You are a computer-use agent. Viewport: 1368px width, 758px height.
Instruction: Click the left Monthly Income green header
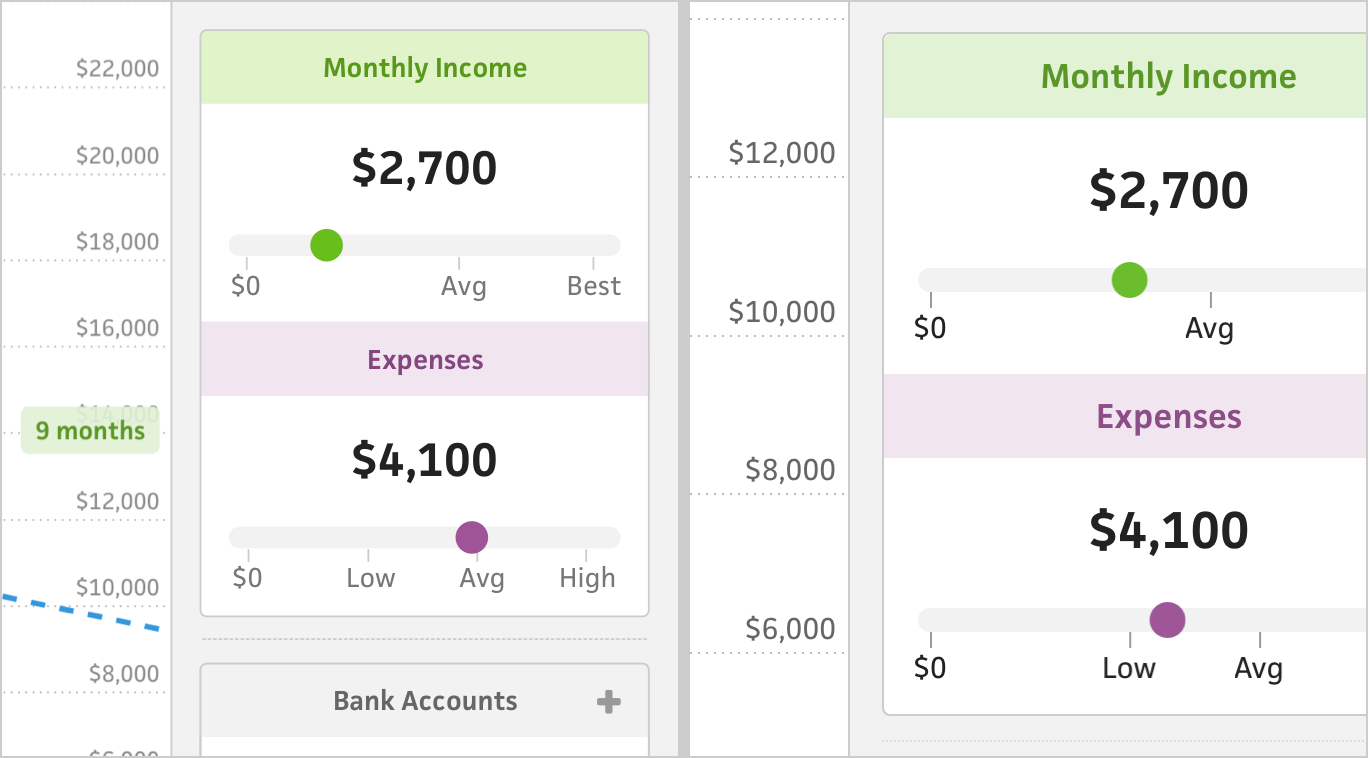(425, 68)
